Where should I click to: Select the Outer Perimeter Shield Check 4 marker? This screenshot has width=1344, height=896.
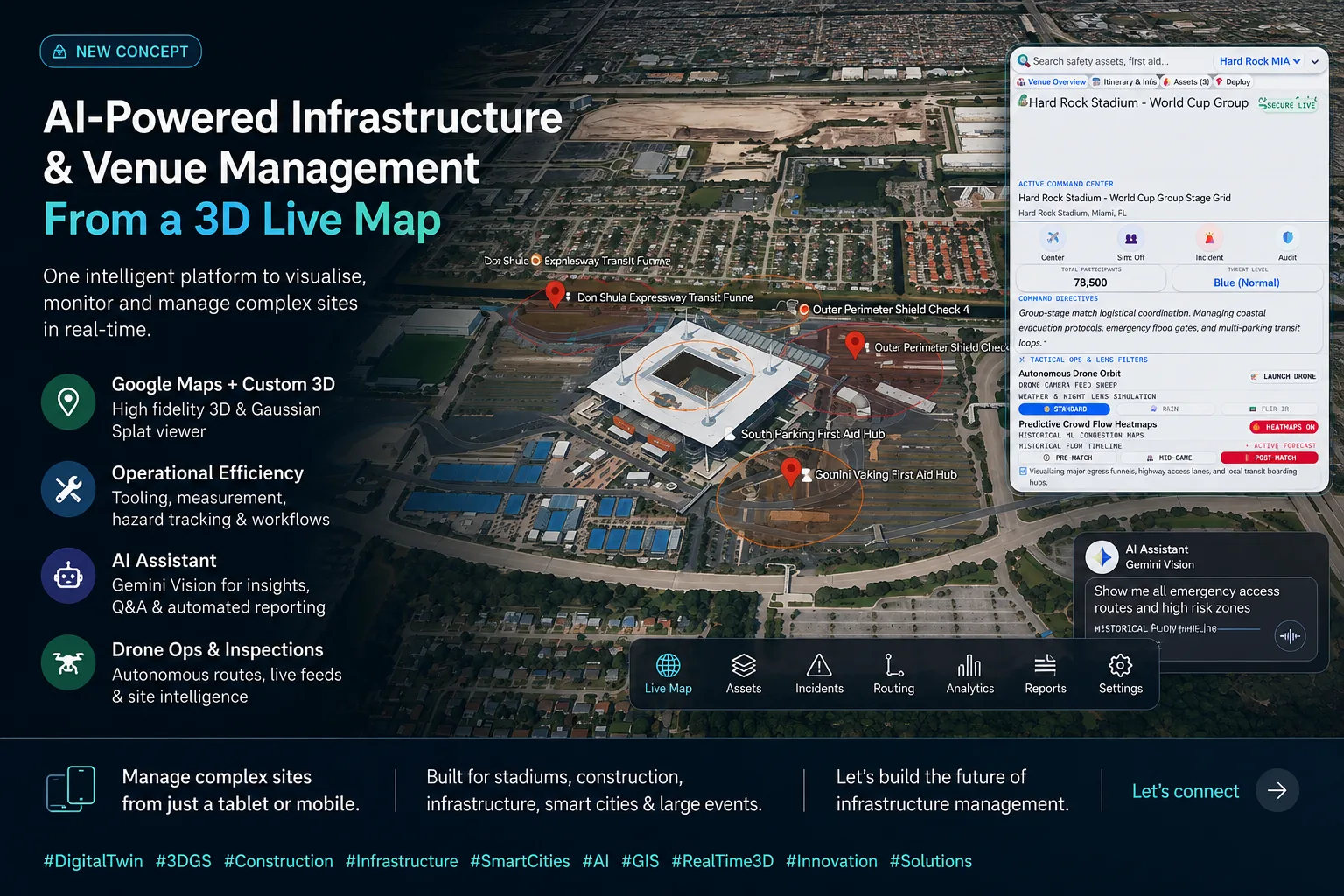[804, 310]
